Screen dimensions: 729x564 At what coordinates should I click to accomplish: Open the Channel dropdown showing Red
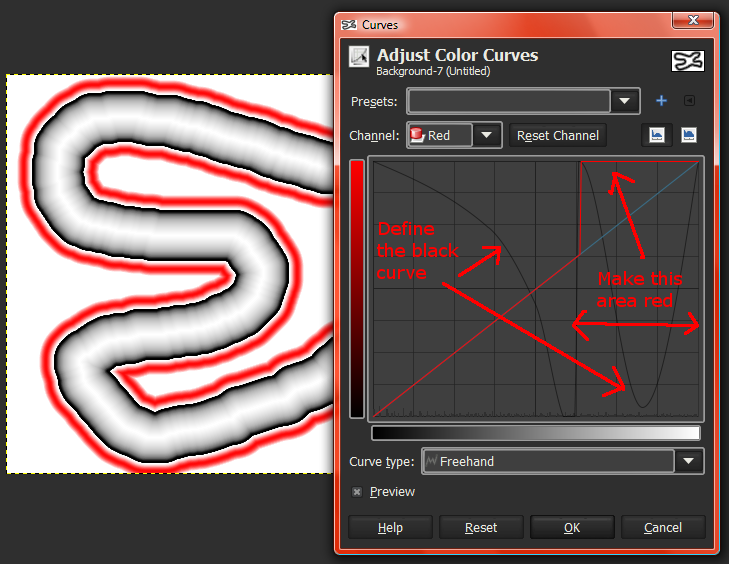(454, 135)
